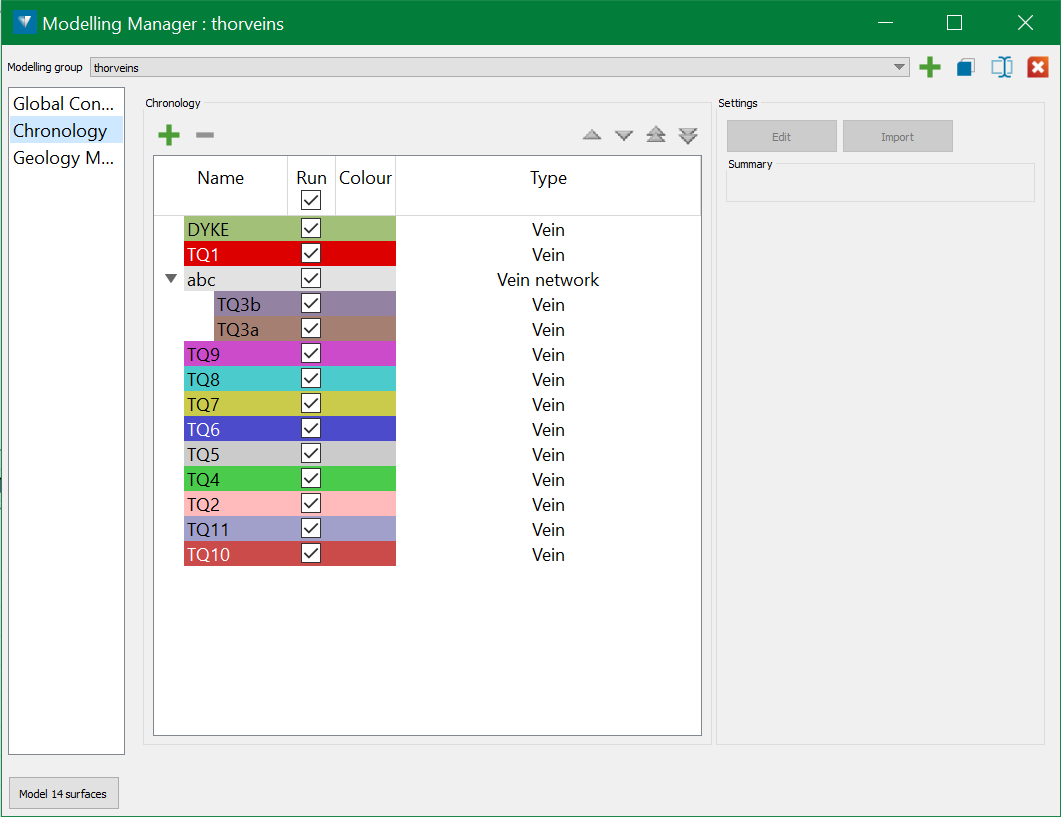1061x817 pixels.
Task: Toggle the Run checkbox for TQ9
Action: click(311, 353)
